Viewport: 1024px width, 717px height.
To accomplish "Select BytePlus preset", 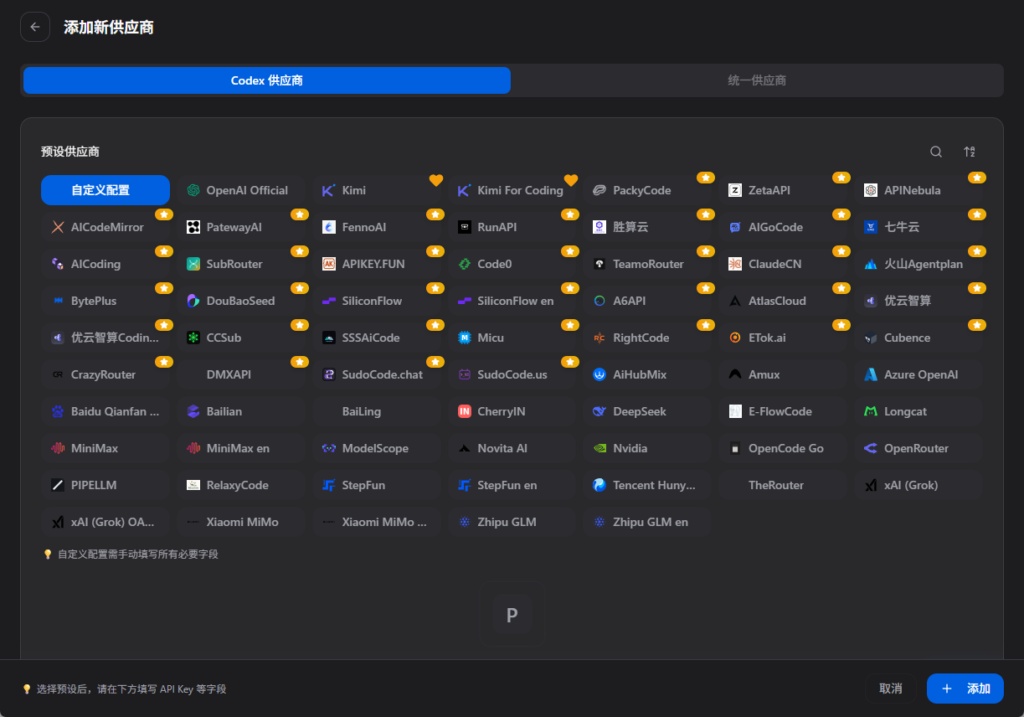I will tap(105, 300).
